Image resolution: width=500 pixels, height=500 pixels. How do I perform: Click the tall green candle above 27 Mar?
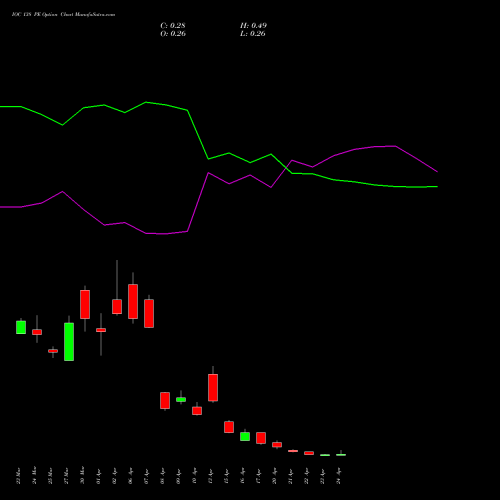pos(69,342)
